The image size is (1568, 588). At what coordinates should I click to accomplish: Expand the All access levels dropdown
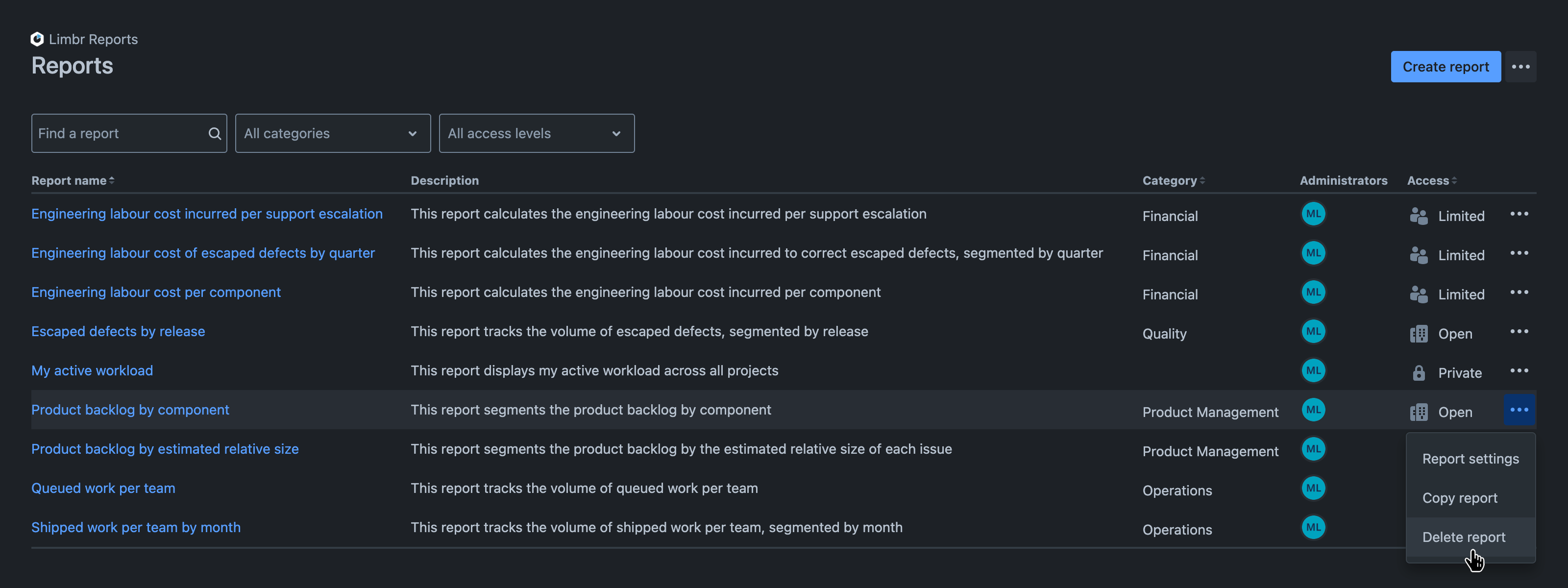[536, 133]
